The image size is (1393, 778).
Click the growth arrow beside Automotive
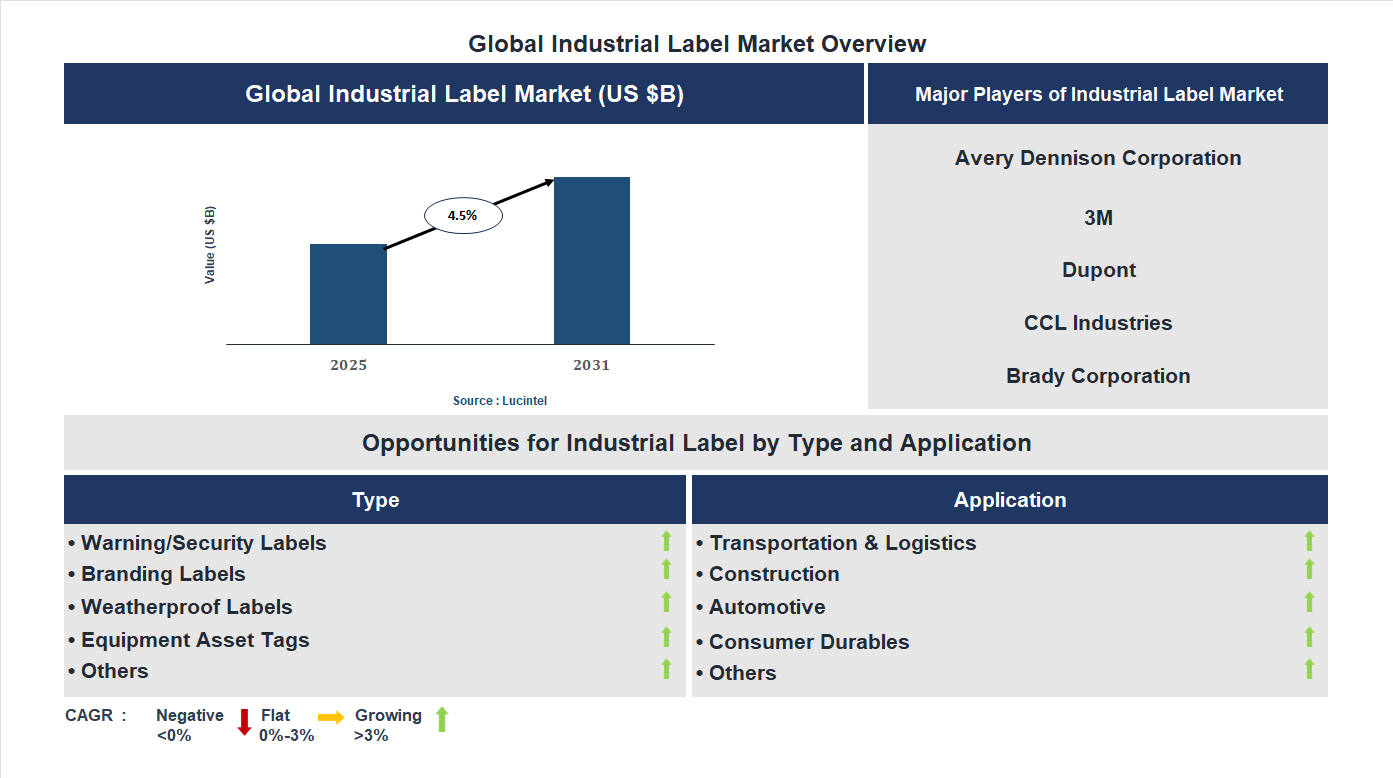(x=1309, y=603)
